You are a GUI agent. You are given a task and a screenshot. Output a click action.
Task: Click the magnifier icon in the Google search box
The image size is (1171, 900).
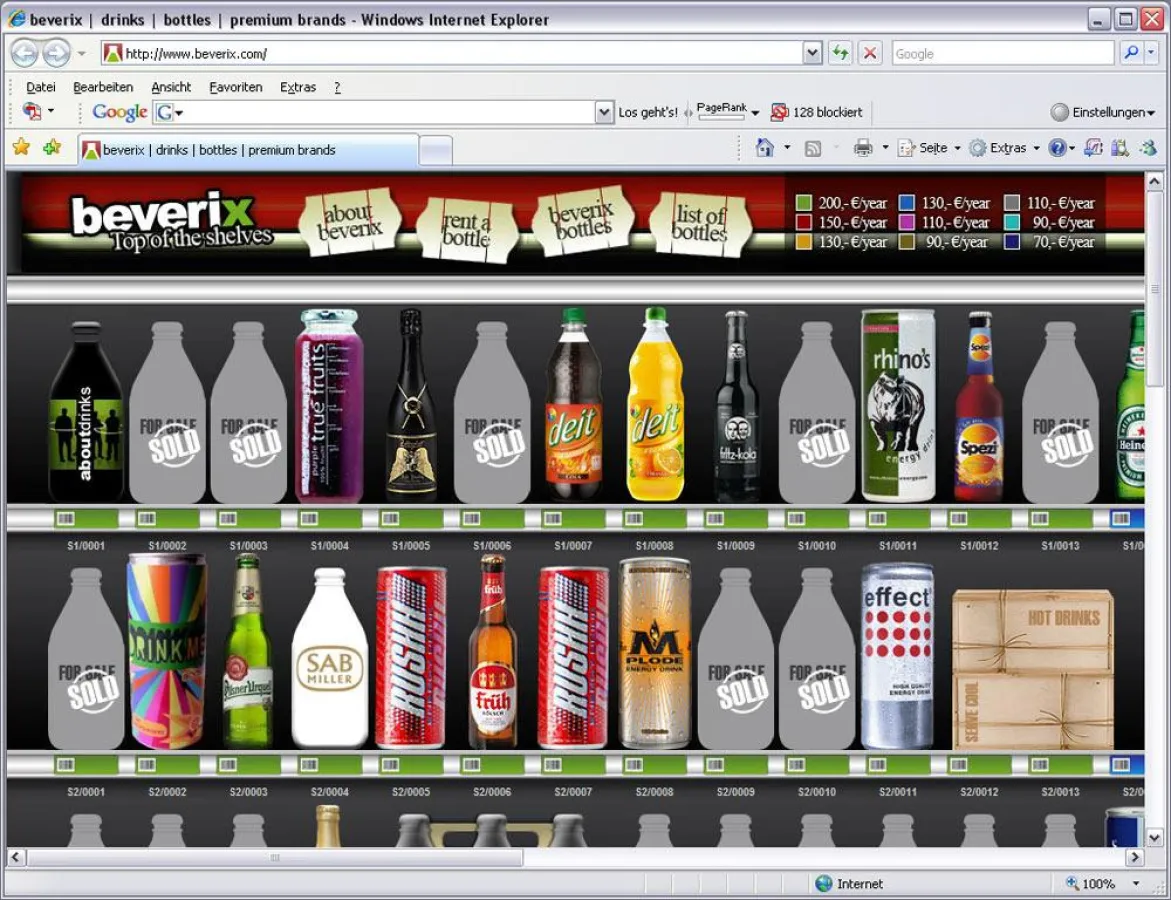1130,53
